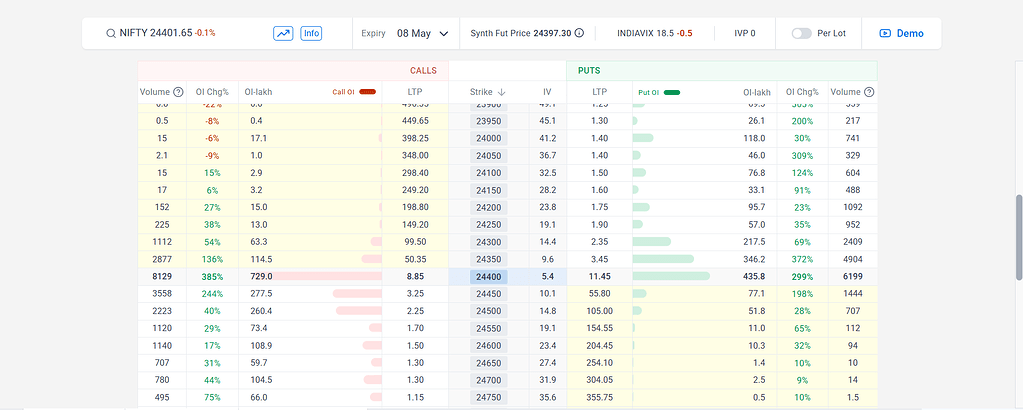This screenshot has height=410, width=1023.
Task: Click the puts Volume help icon
Action: click(x=869, y=92)
